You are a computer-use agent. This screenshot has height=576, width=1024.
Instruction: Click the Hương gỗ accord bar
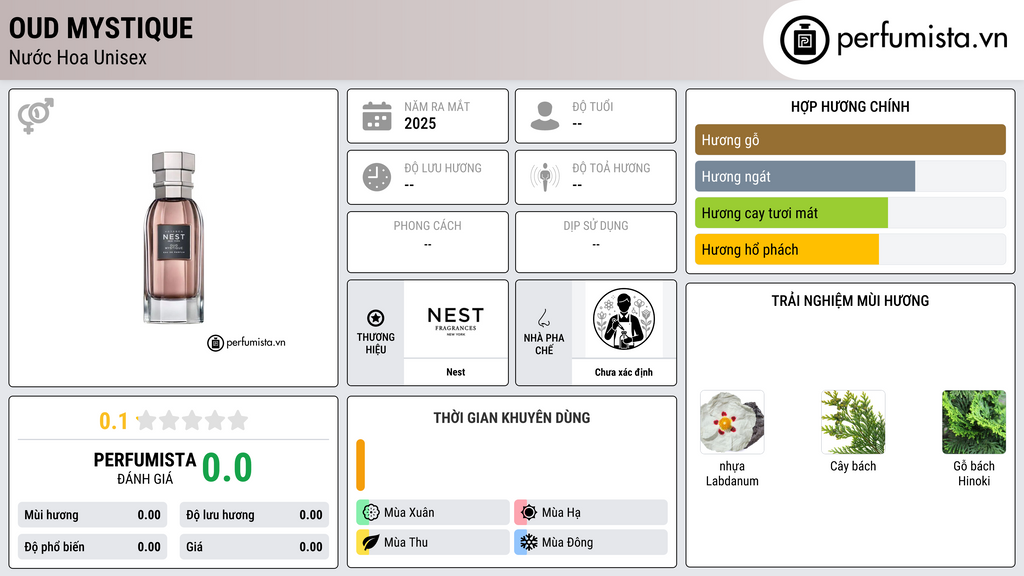point(850,140)
